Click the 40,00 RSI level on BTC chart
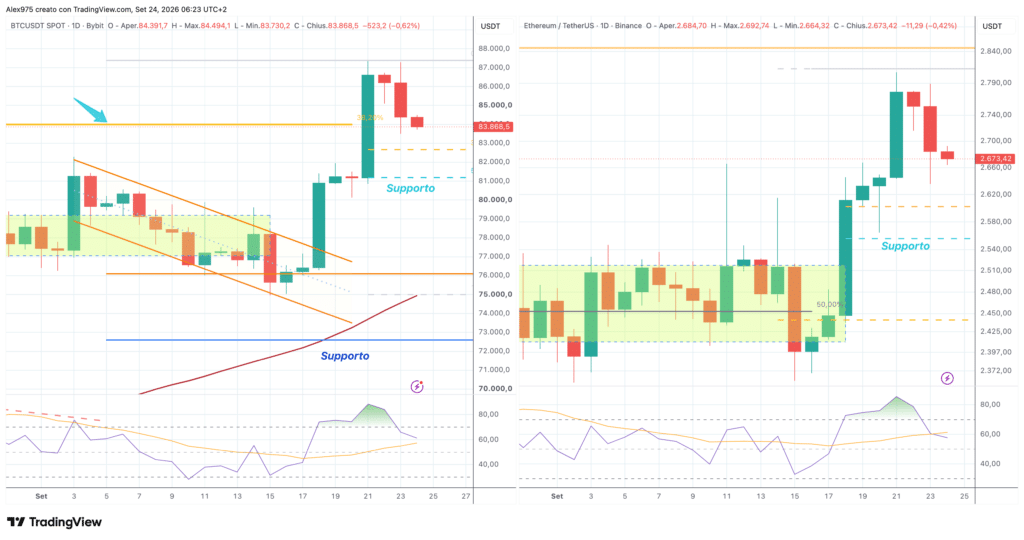The height and width of the screenshot is (540, 1024). click(488, 465)
